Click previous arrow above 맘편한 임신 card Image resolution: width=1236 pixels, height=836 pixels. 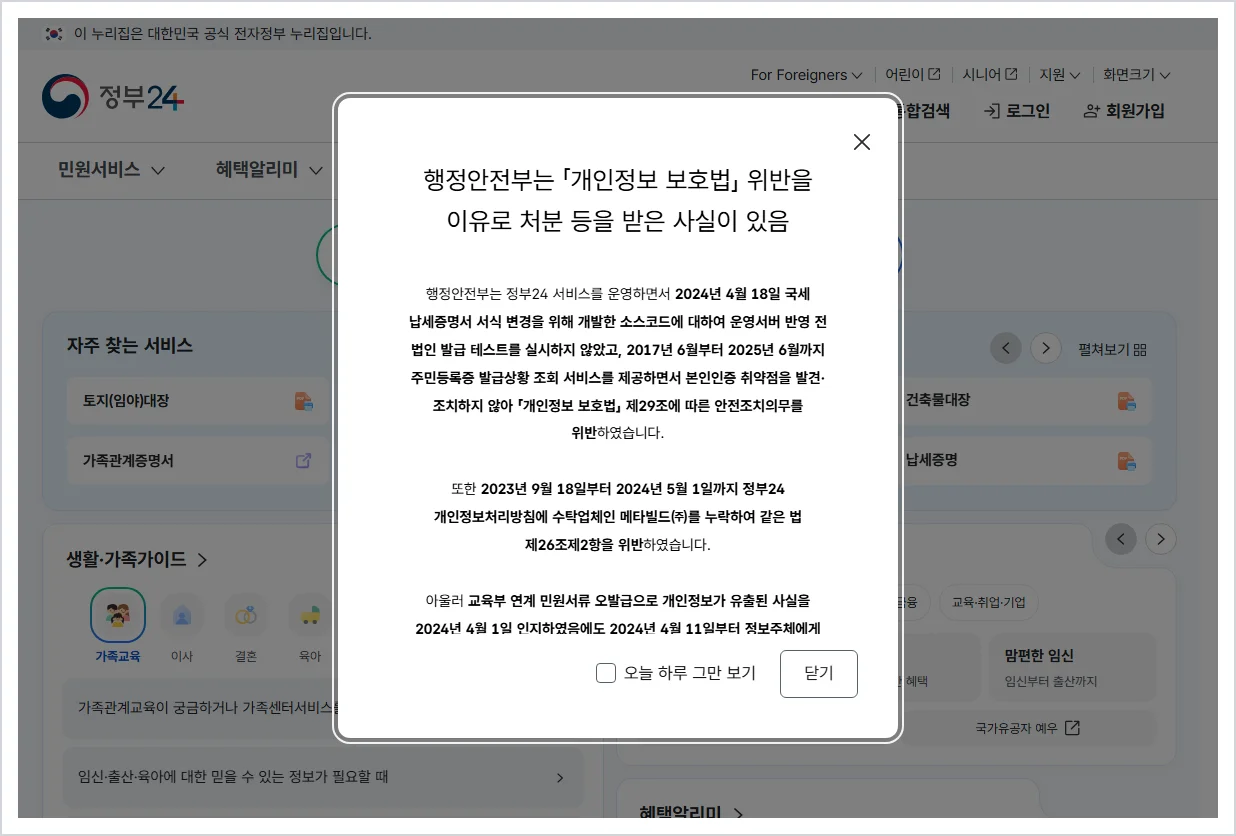[x=1121, y=539]
